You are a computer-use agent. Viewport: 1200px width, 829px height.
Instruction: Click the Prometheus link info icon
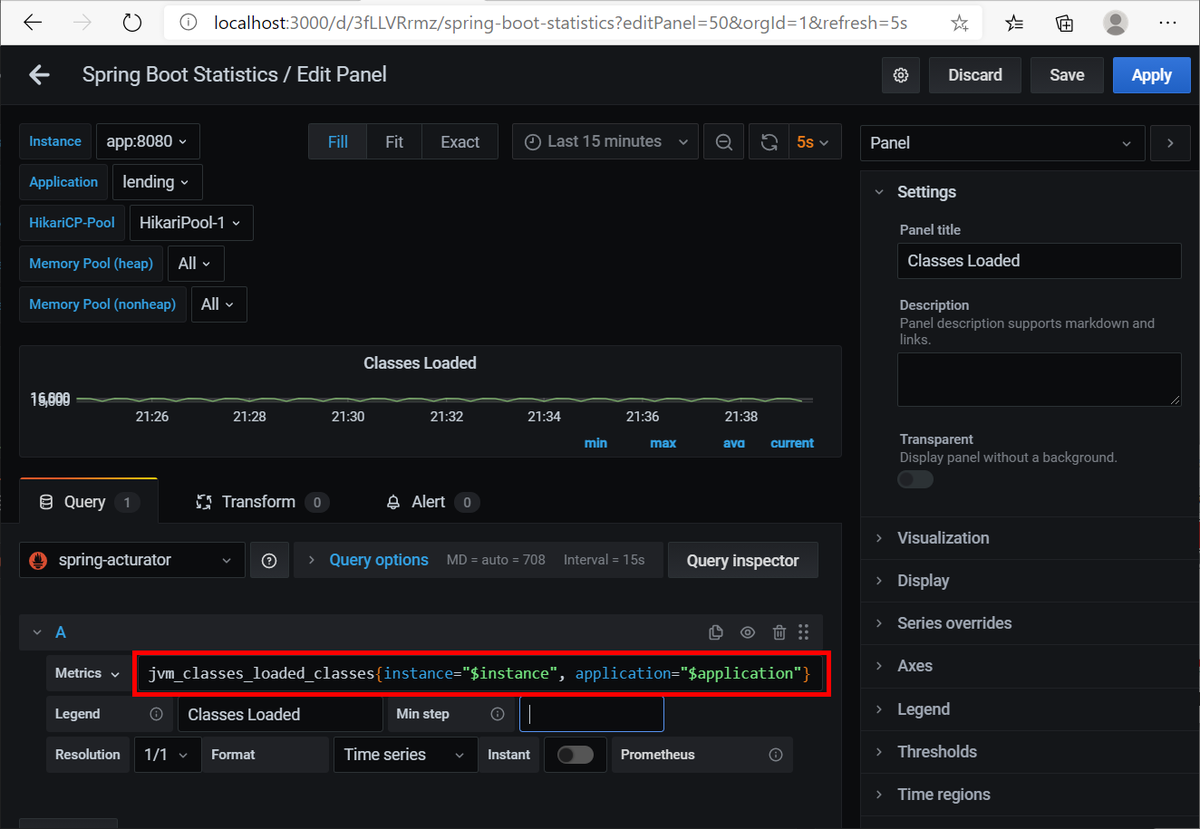pos(775,755)
